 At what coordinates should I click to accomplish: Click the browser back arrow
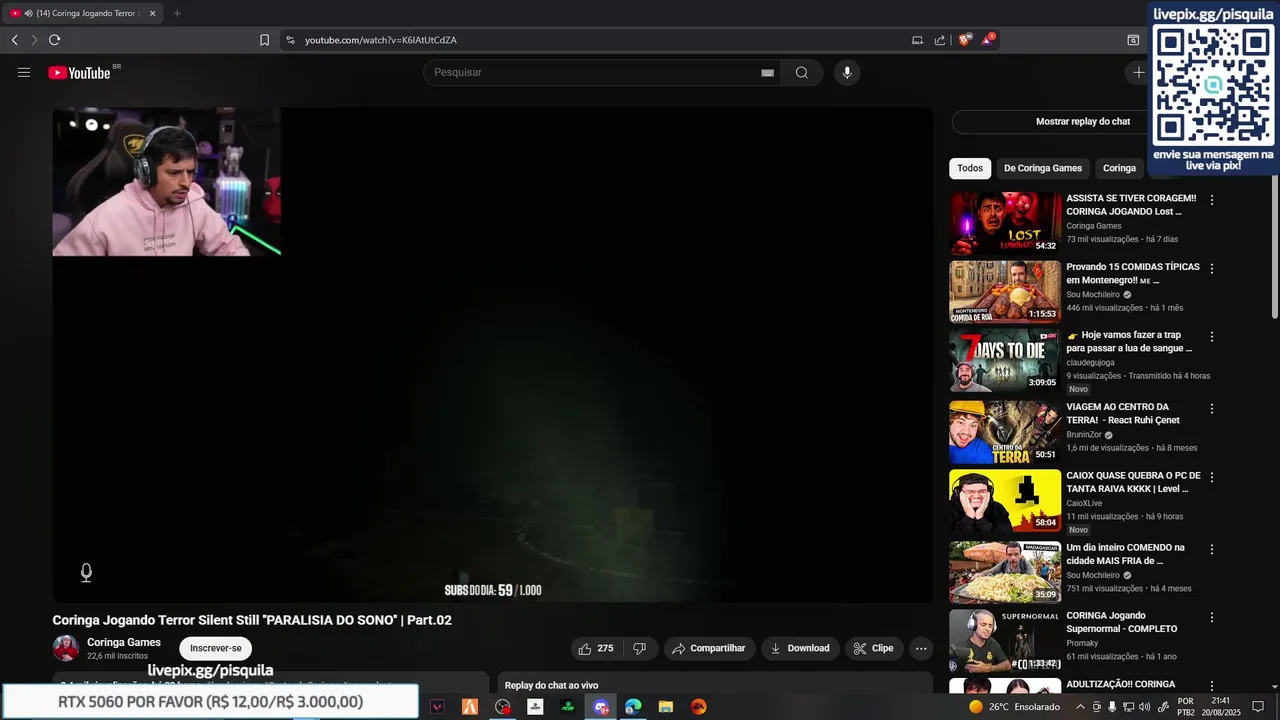pyautogui.click(x=14, y=40)
